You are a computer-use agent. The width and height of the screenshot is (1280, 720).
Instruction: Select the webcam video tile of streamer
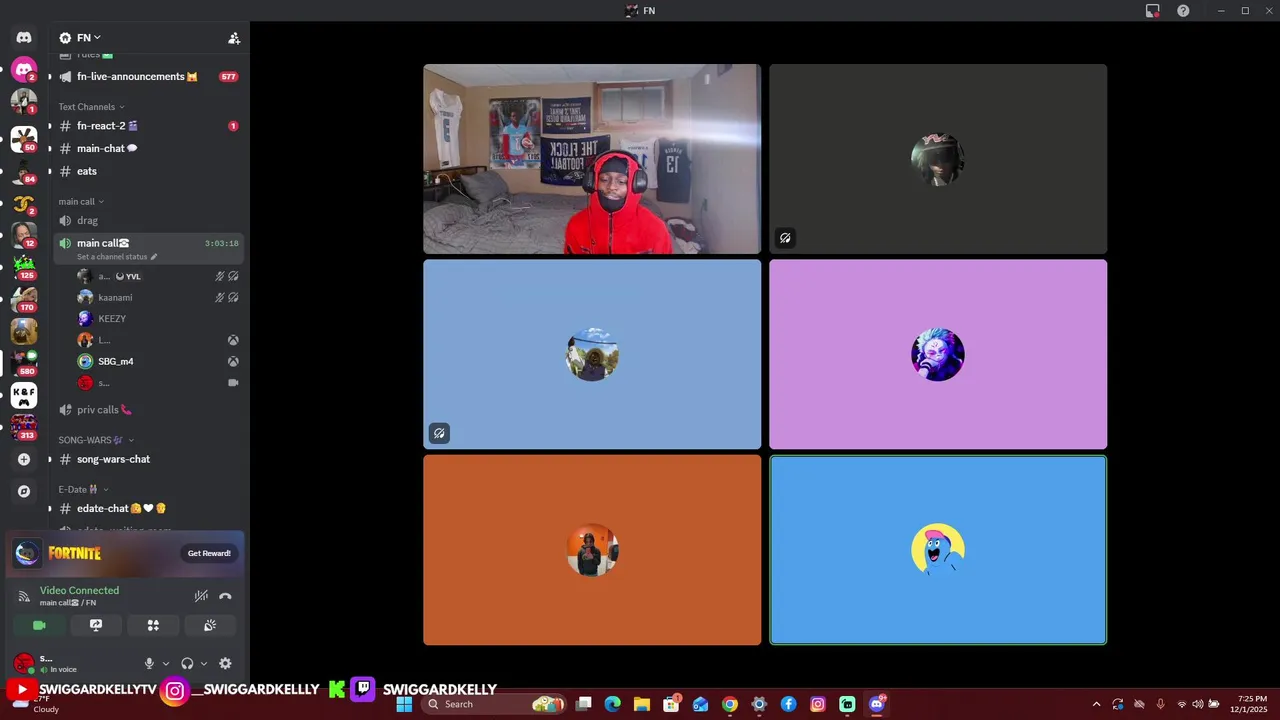[592, 159]
